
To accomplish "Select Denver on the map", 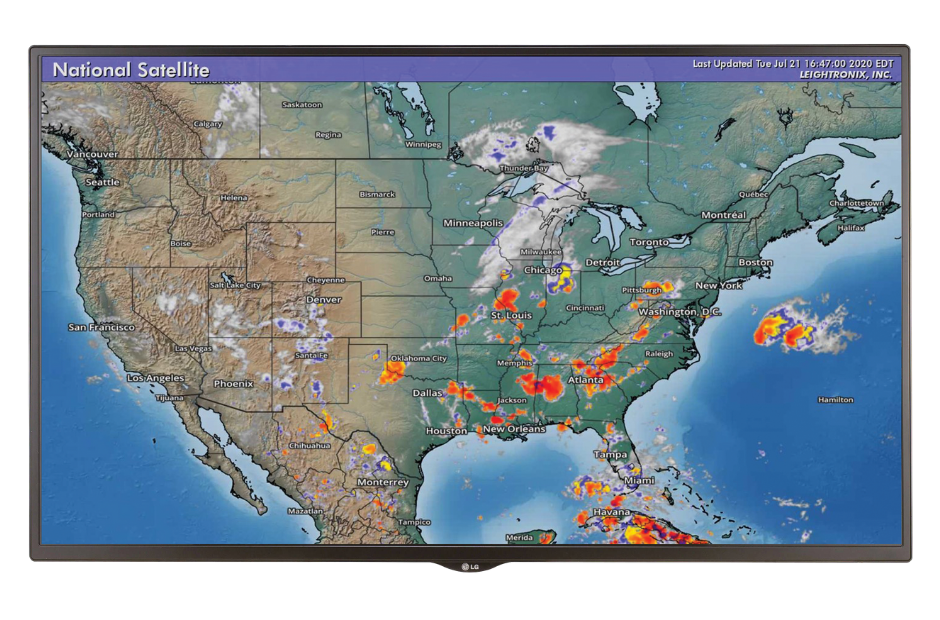I will [x=323, y=300].
